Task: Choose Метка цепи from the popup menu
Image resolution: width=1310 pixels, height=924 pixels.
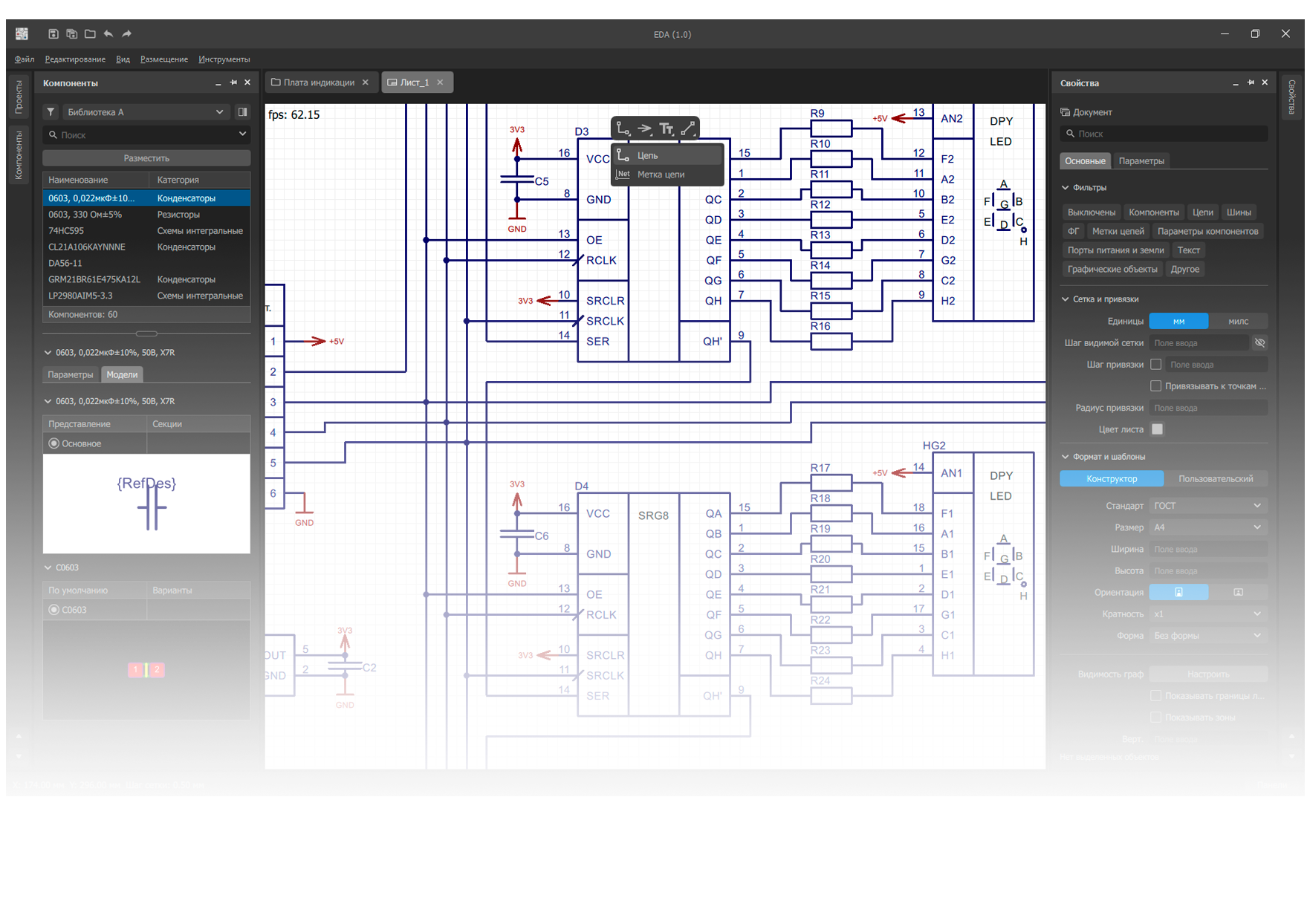Action: 661,175
